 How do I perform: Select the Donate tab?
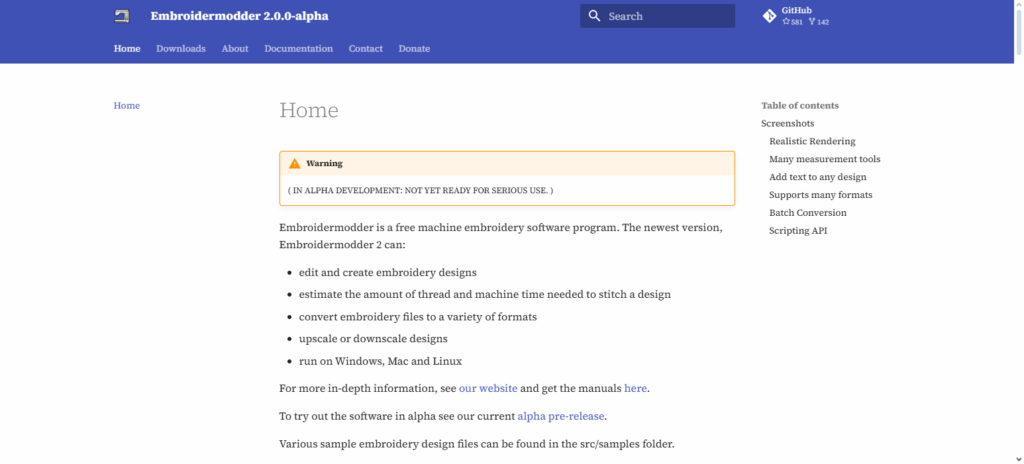click(414, 49)
